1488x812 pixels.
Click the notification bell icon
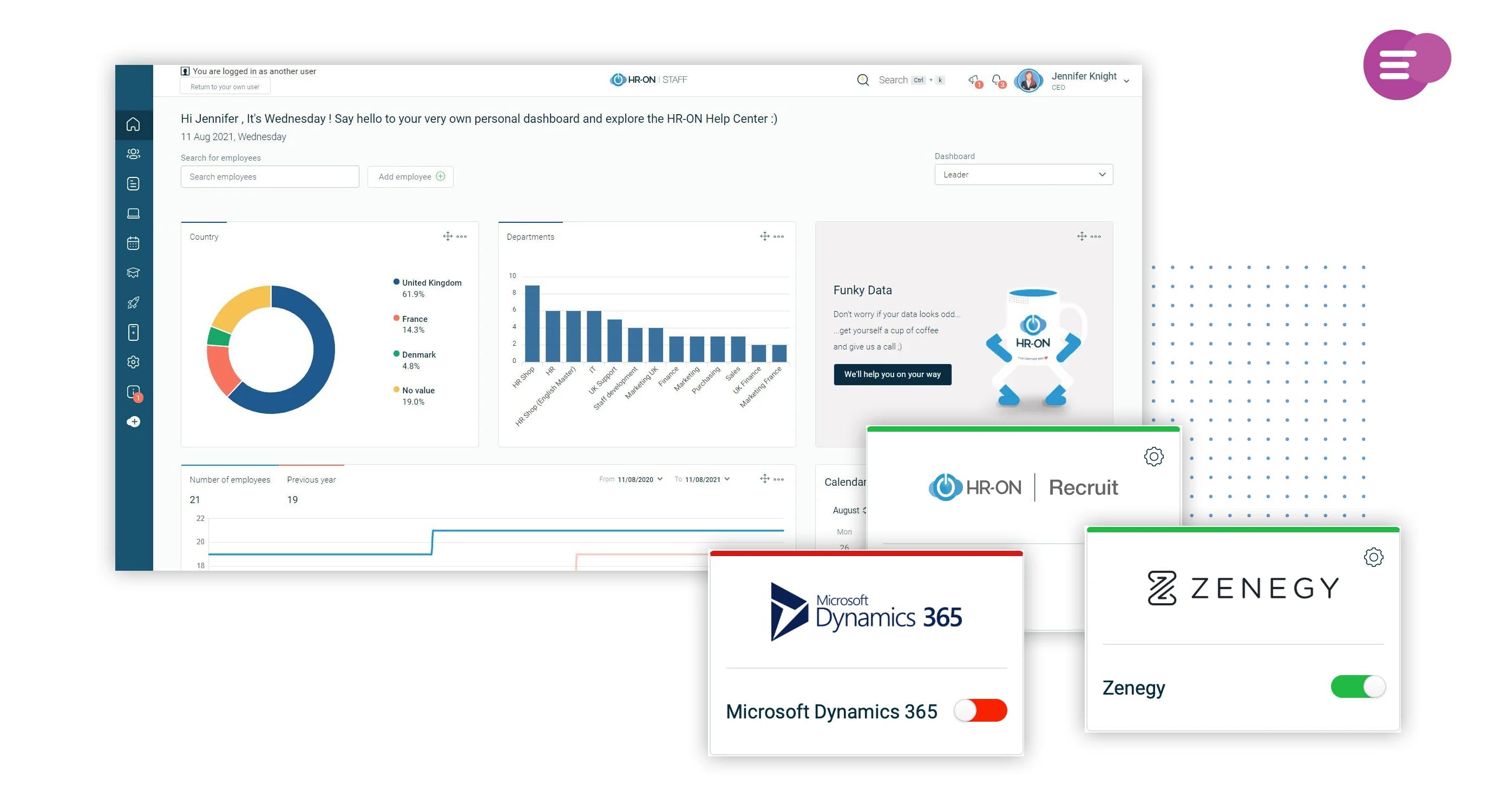coord(997,80)
